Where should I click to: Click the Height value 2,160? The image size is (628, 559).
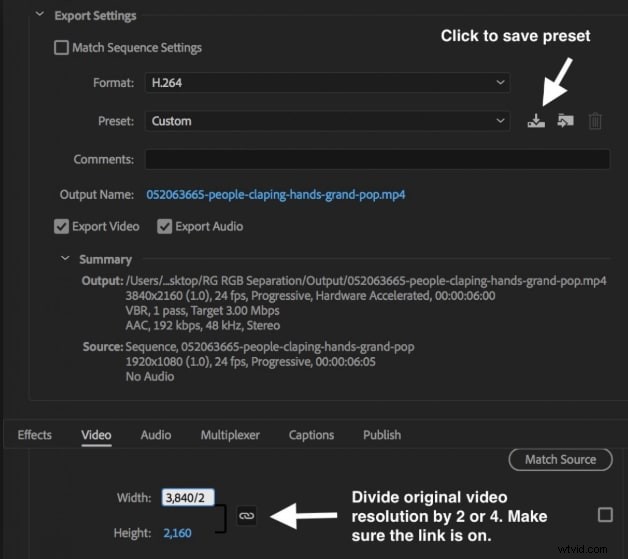pos(177,533)
